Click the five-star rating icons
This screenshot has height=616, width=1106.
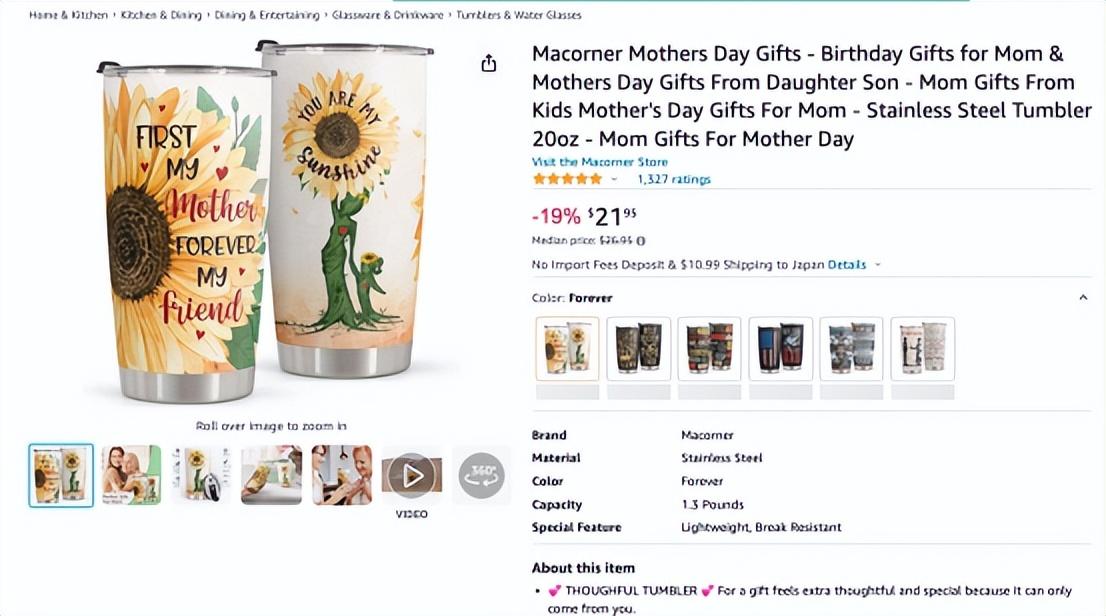567,179
